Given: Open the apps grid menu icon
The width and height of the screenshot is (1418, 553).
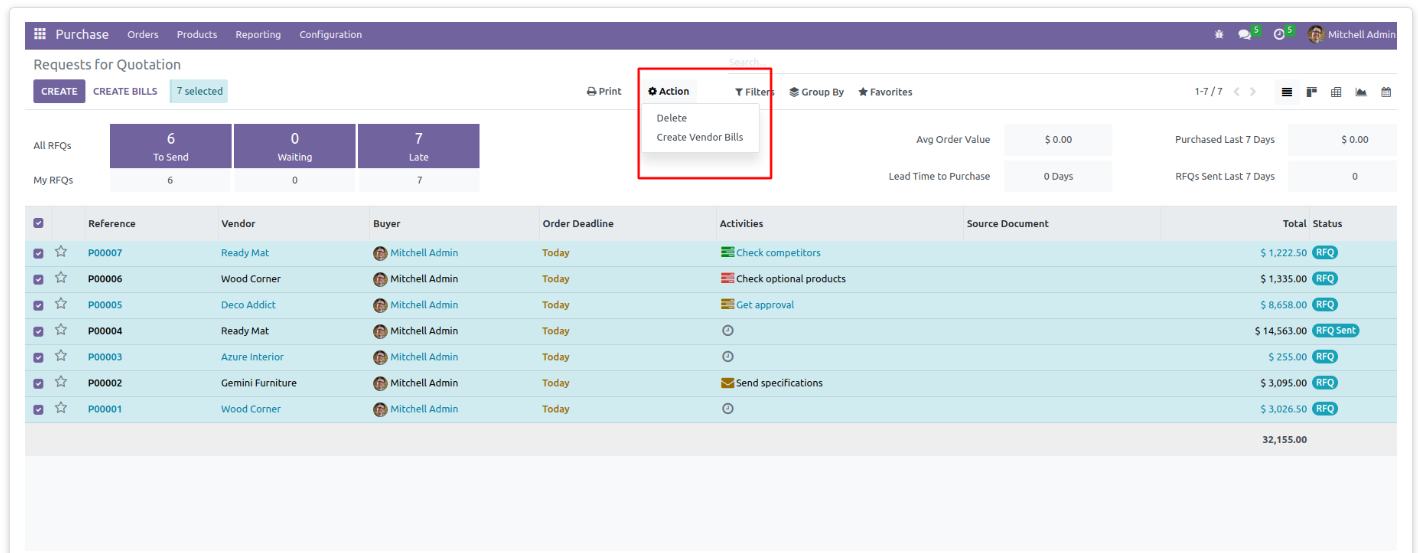Looking at the screenshot, I should [x=40, y=34].
